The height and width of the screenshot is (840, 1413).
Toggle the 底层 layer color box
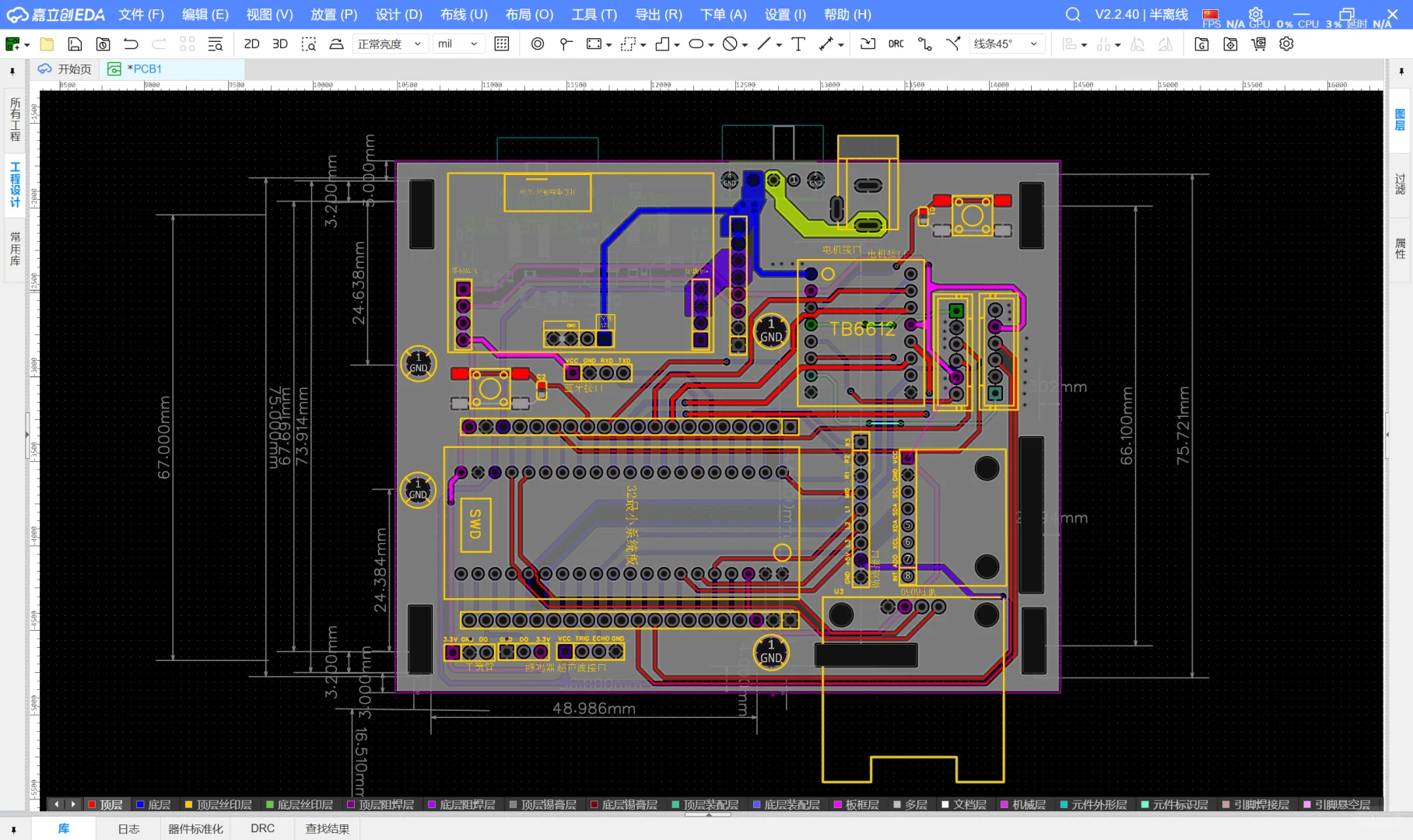tap(140, 805)
